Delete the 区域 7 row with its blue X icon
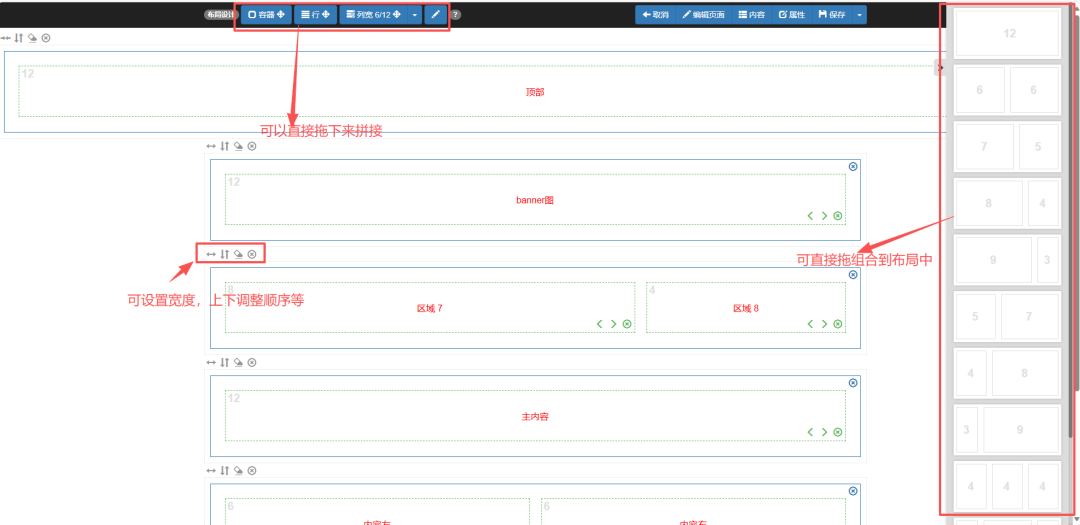The image size is (1080, 525). [853, 274]
